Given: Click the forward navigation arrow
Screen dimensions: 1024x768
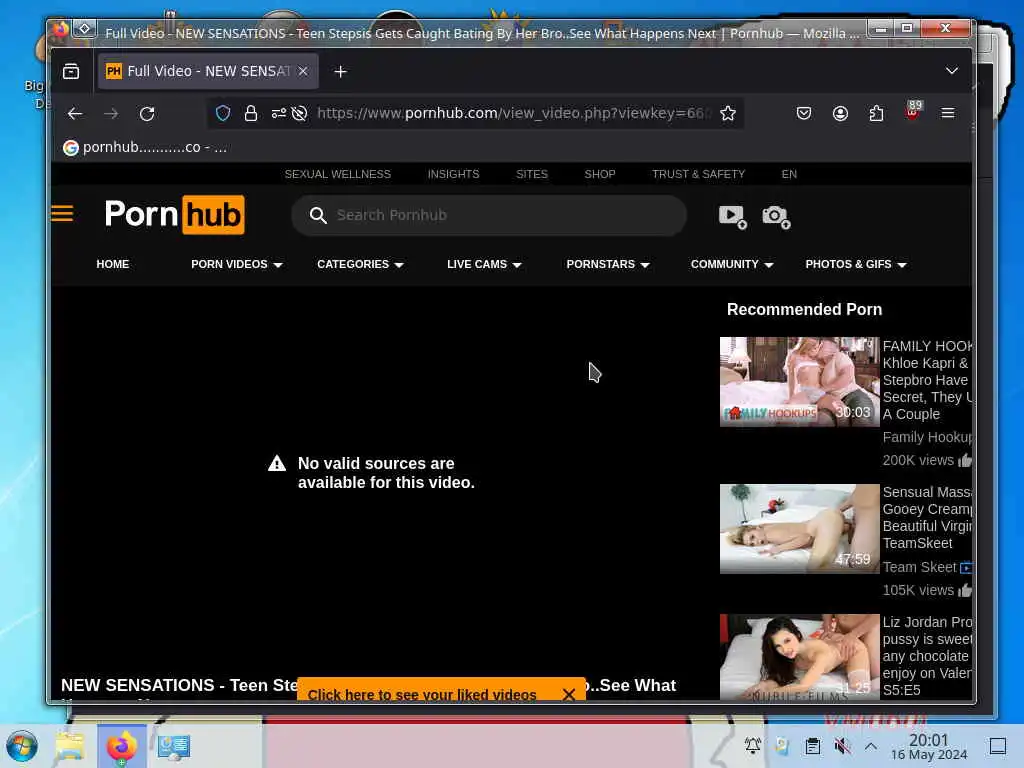Looking at the screenshot, I should [111, 114].
